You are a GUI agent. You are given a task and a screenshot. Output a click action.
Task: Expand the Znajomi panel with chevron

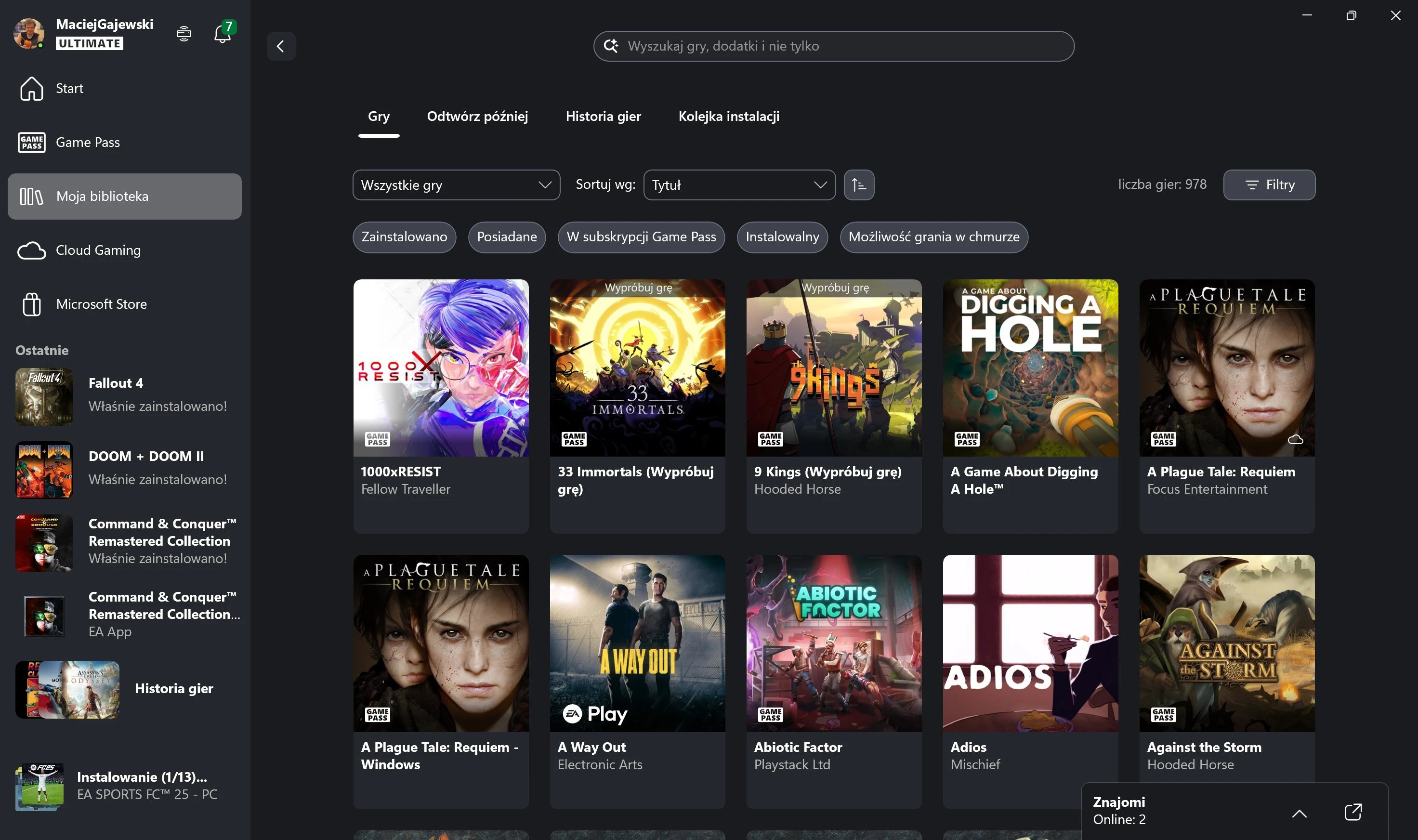1299,814
